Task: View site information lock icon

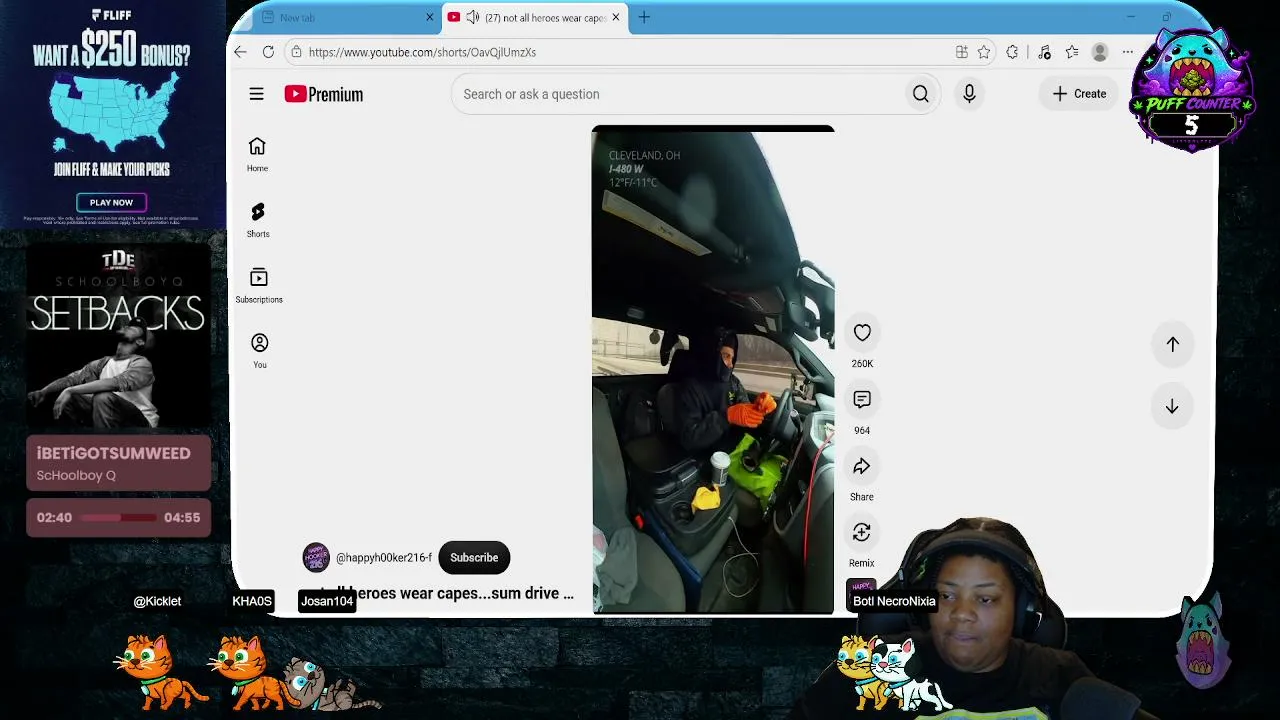Action: pos(296,52)
